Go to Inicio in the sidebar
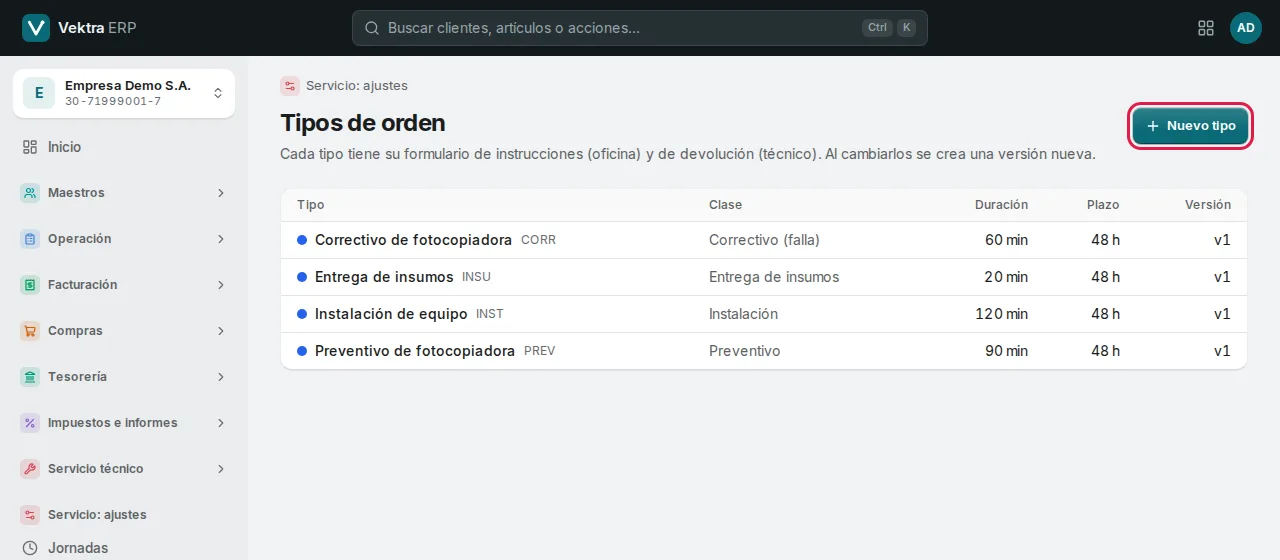This screenshot has height=560, width=1280. [x=124, y=147]
